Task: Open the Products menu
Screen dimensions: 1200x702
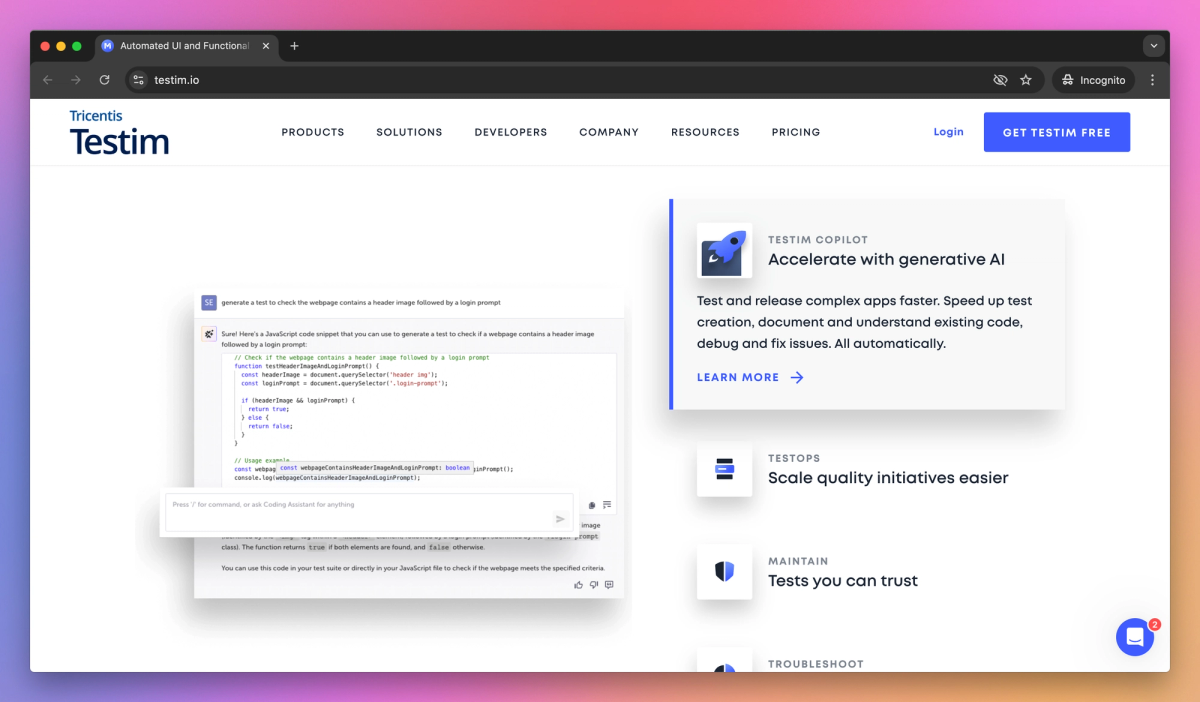Action: (313, 132)
